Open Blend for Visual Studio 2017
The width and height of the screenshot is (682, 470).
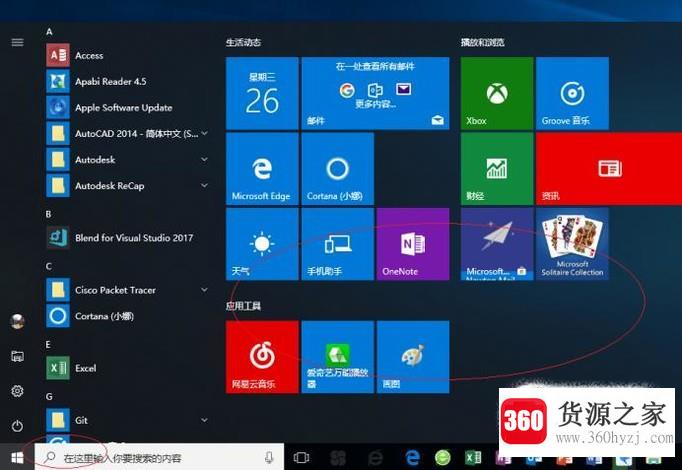pos(126,238)
